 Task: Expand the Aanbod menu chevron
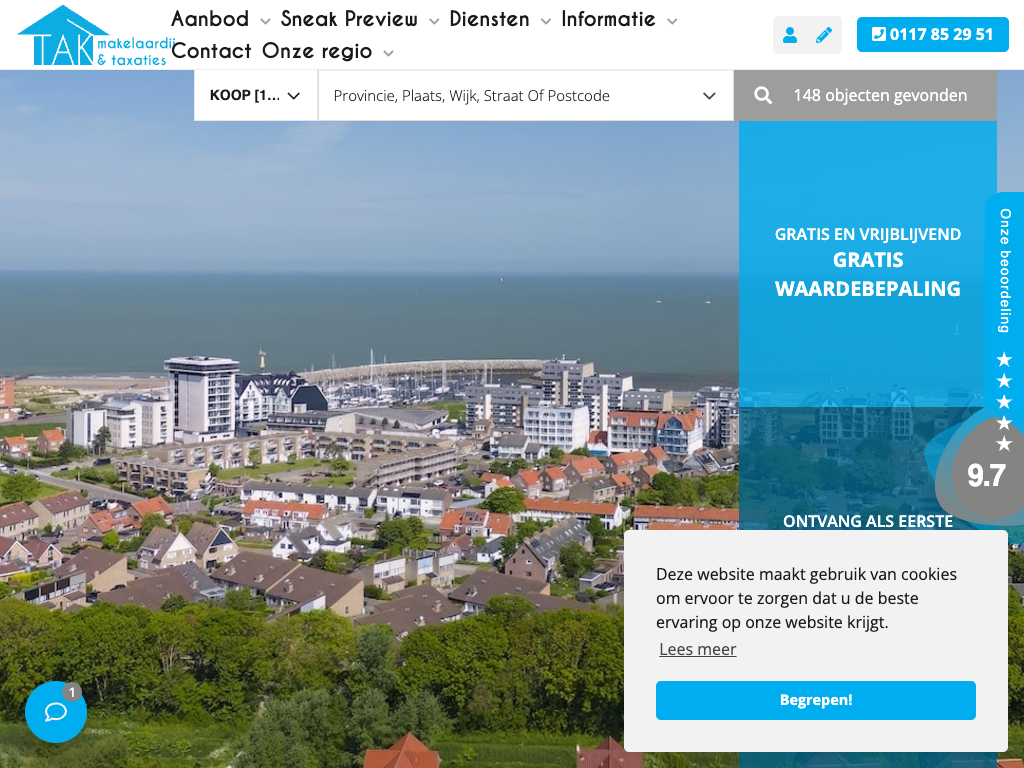[265, 21]
